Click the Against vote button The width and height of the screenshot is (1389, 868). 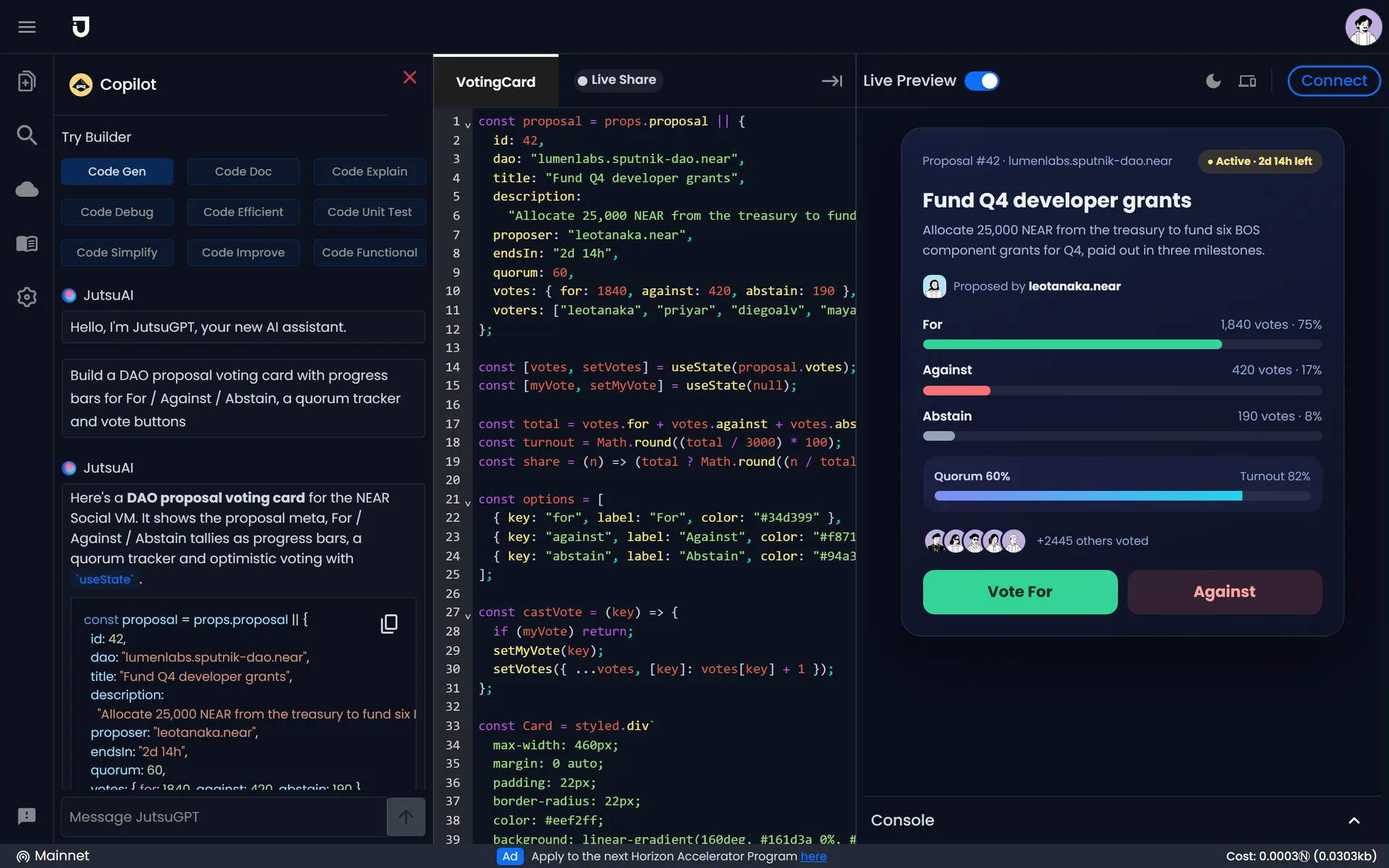[1224, 592]
